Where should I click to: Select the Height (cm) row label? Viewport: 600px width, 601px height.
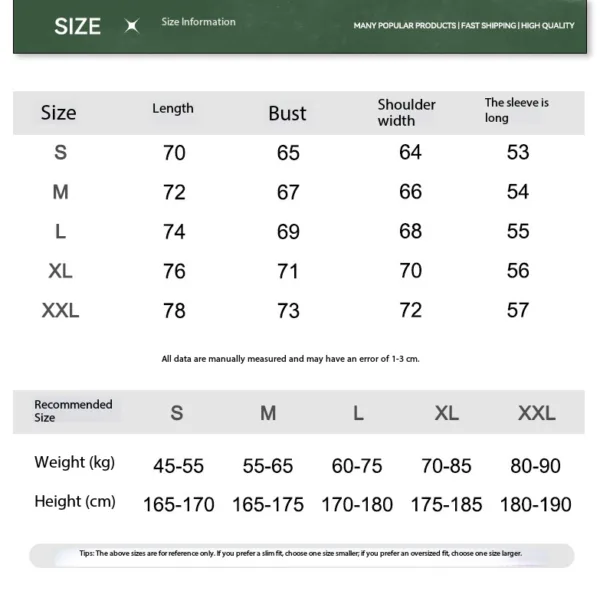click(x=75, y=501)
